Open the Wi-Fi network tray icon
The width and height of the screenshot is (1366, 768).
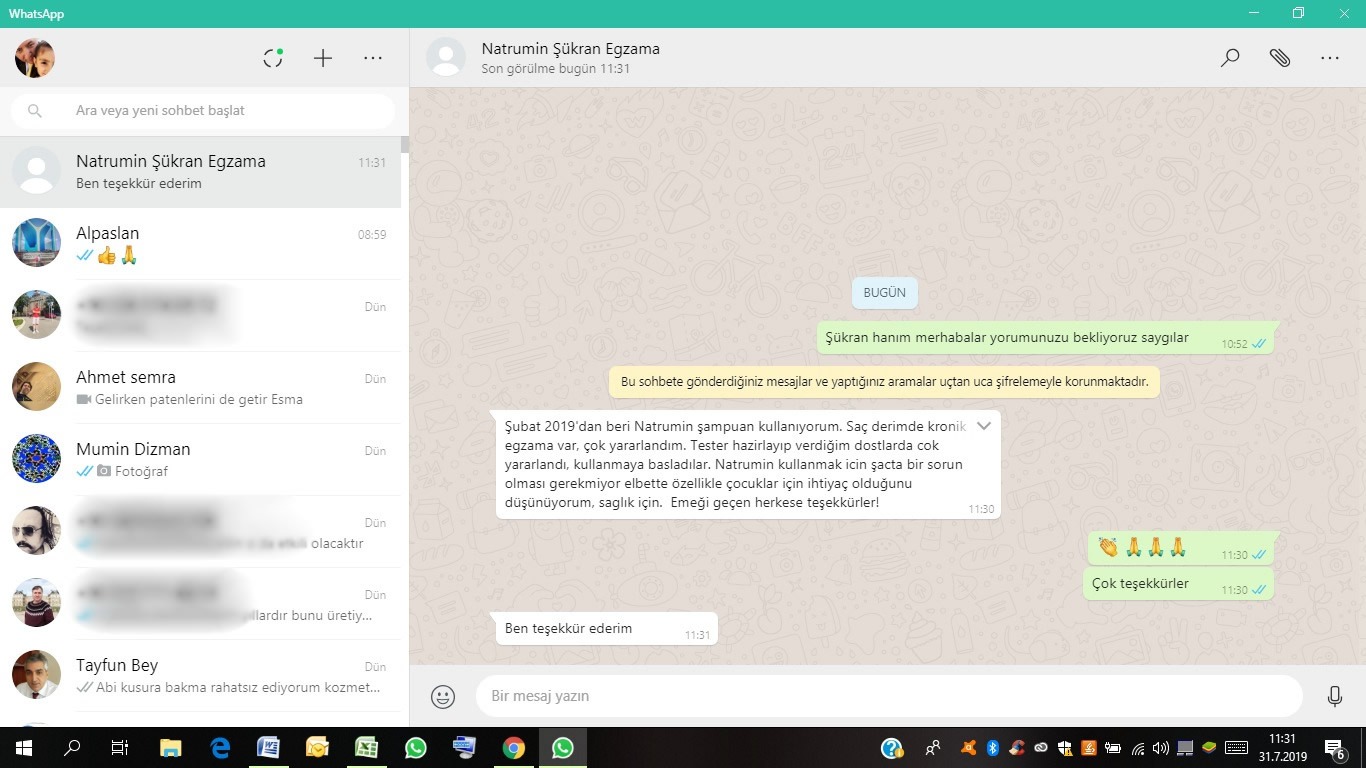[x=1138, y=748]
